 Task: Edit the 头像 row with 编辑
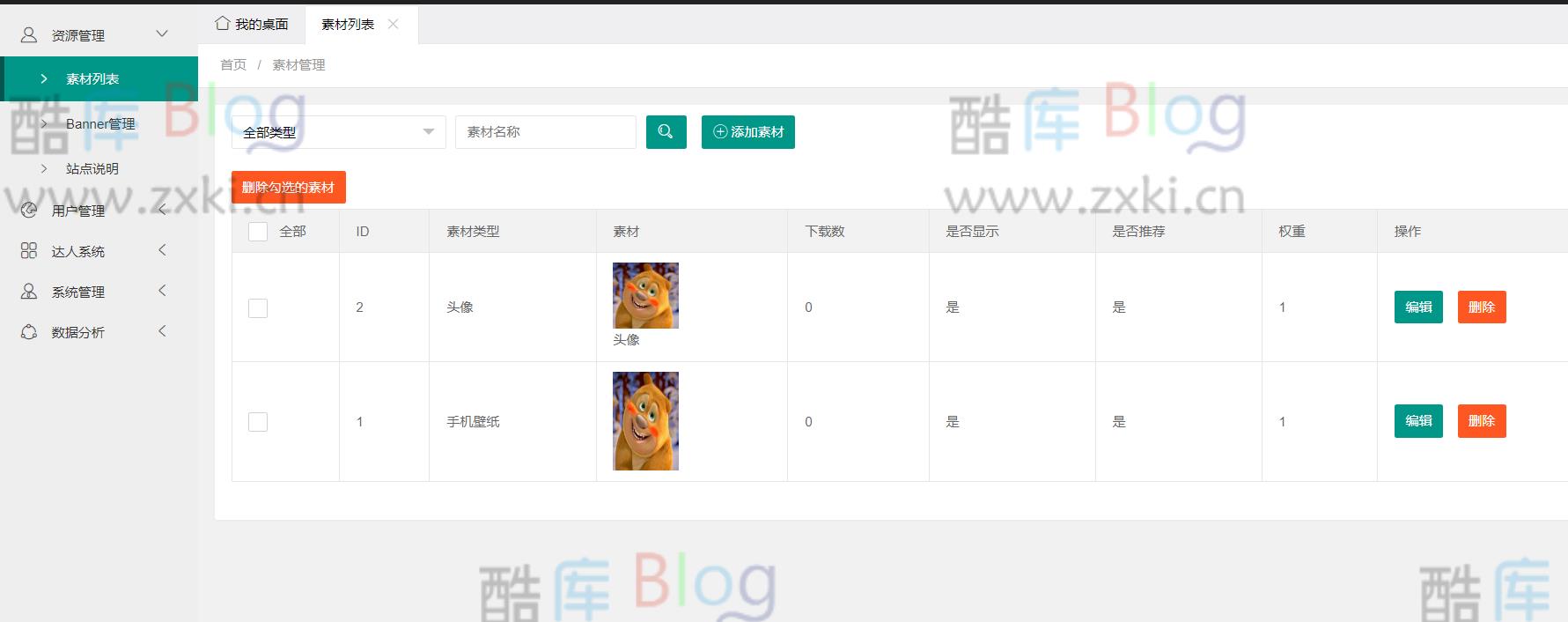1418,307
